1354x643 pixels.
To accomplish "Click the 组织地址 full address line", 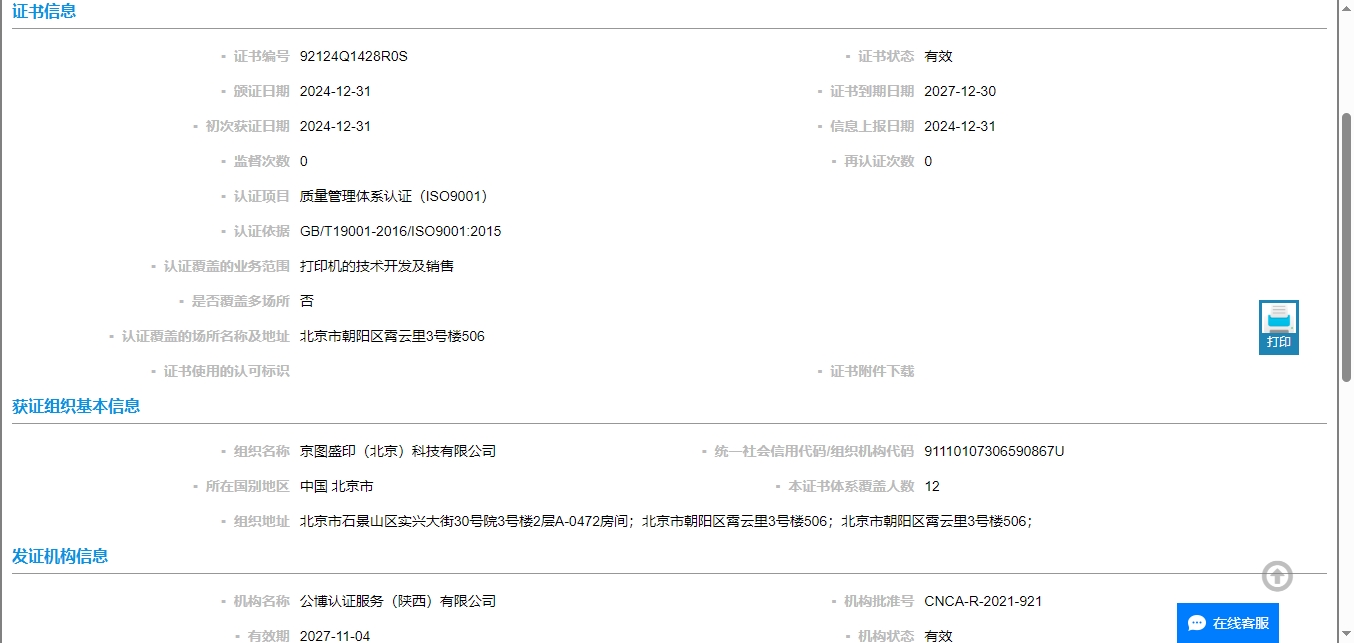I will tap(666, 521).
